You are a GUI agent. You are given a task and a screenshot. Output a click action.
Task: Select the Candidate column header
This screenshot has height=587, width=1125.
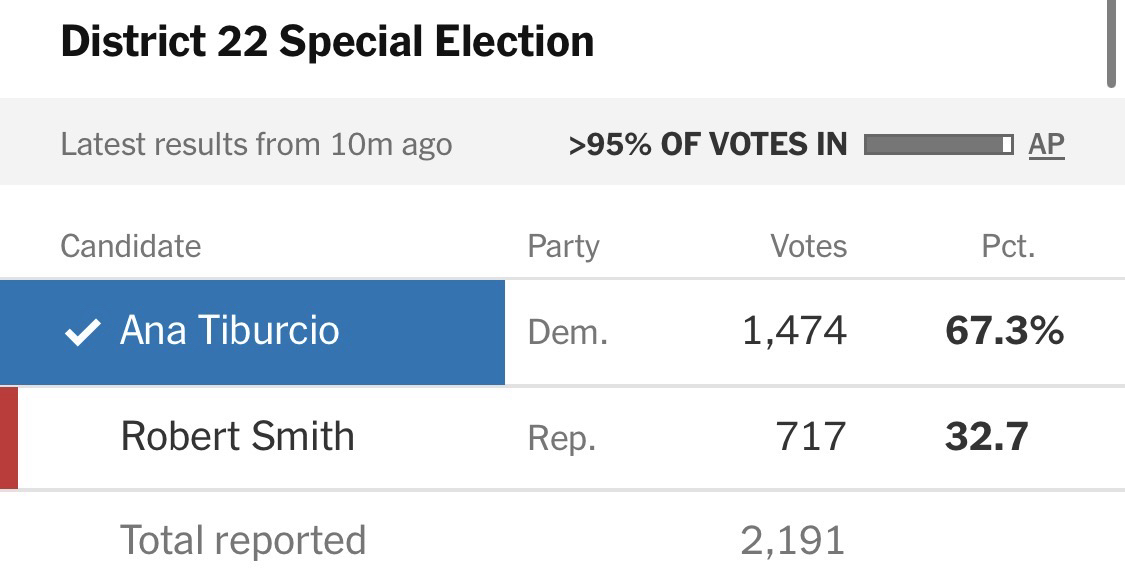pyautogui.click(x=130, y=246)
